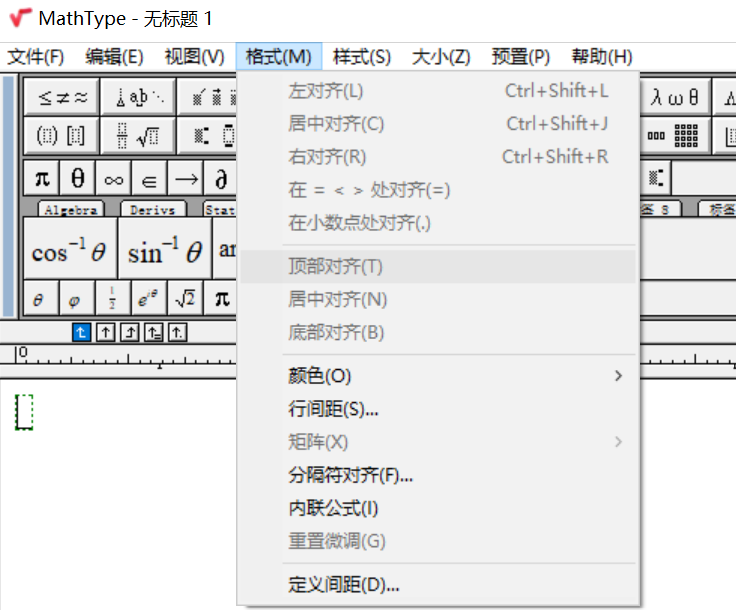Expand the 颜色(O) submenu

[x=438, y=376]
